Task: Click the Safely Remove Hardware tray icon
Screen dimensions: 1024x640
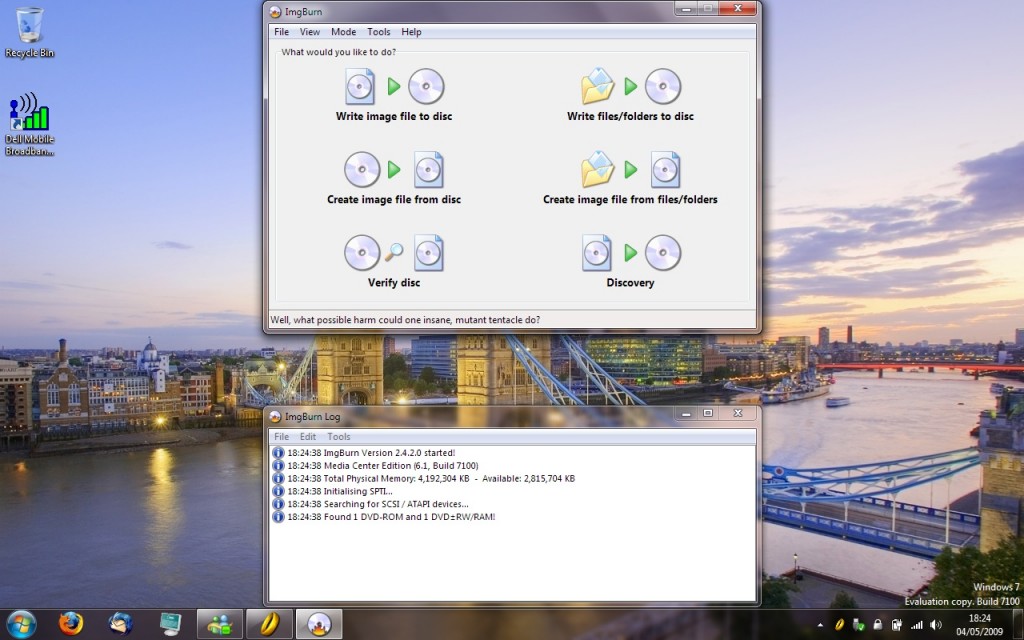Action: (x=858, y=625)
